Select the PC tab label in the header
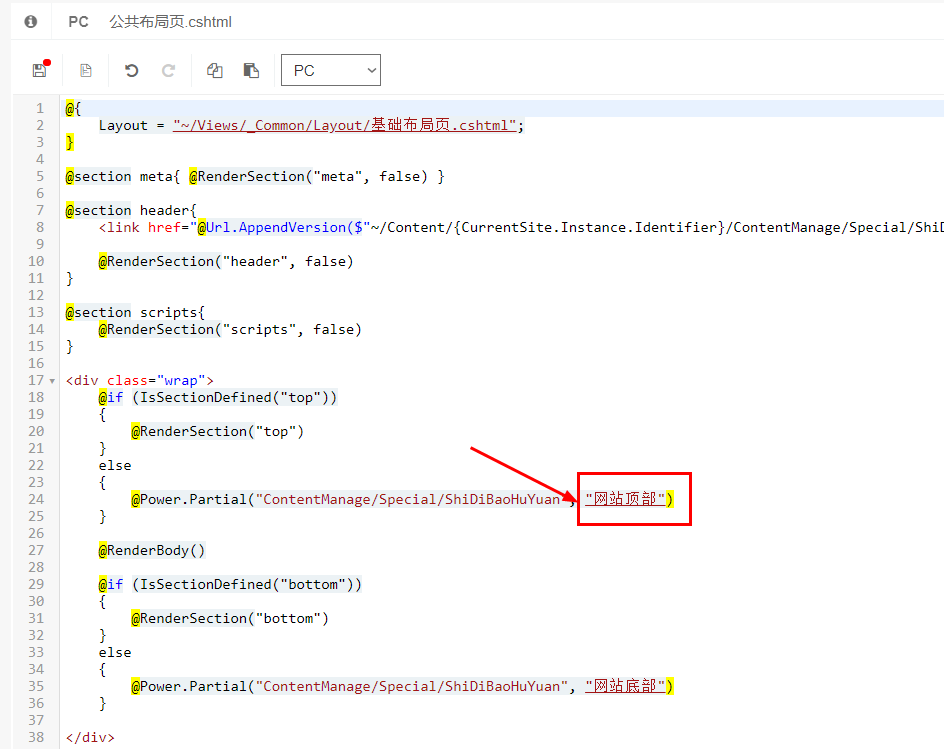Viewport: 944px width, 749px height. (78, 21)
